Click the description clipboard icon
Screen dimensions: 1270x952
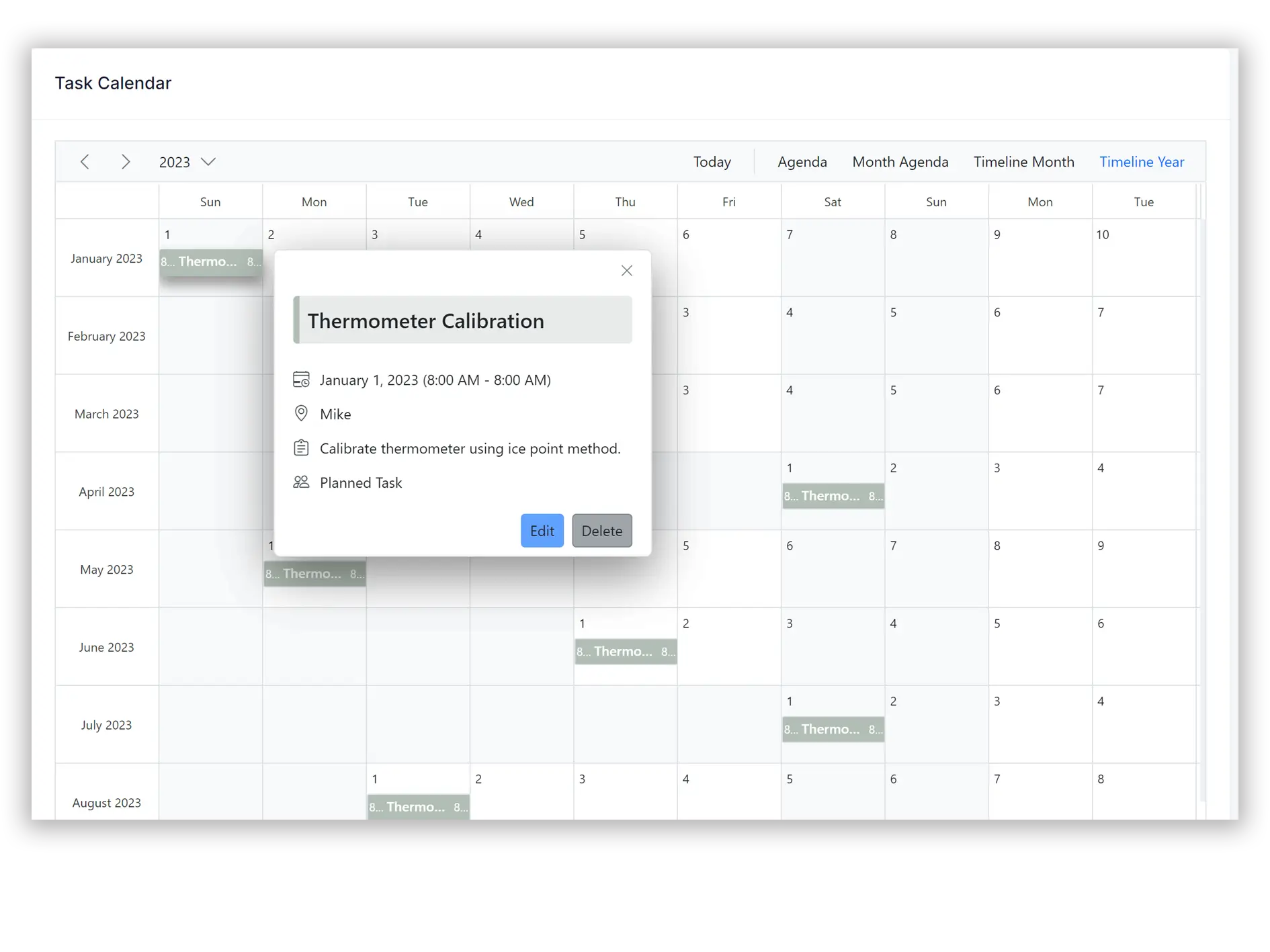pos(301,447)
